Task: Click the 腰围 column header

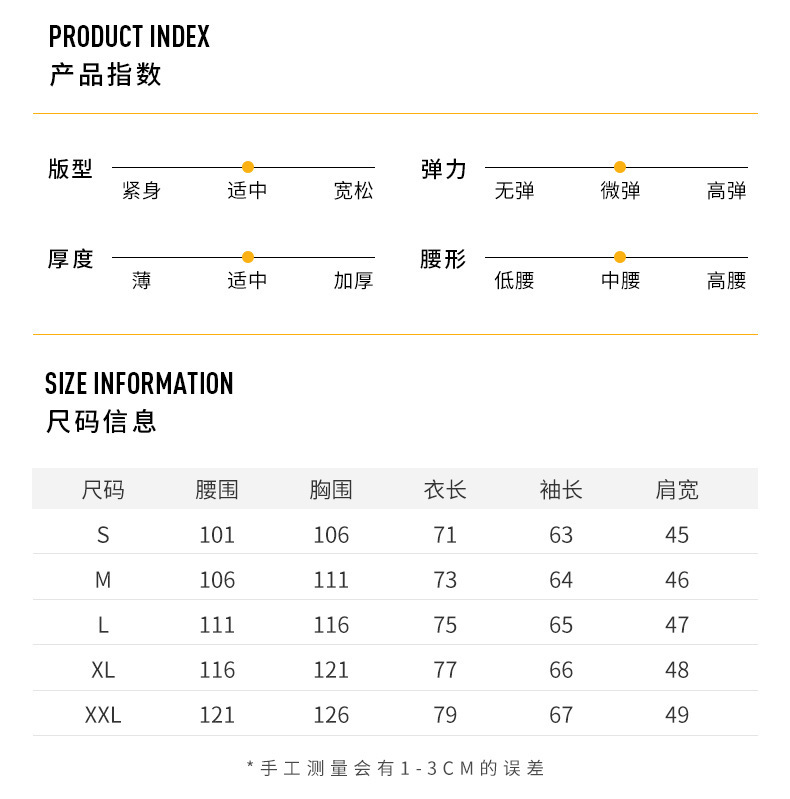Action: pyautogui.click(x=217, y=490)
